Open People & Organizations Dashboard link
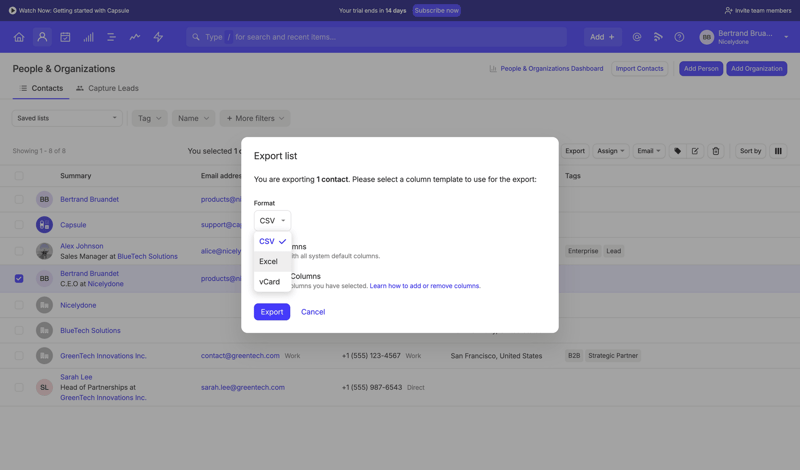The image size is (800, 470). coord(552,68)
